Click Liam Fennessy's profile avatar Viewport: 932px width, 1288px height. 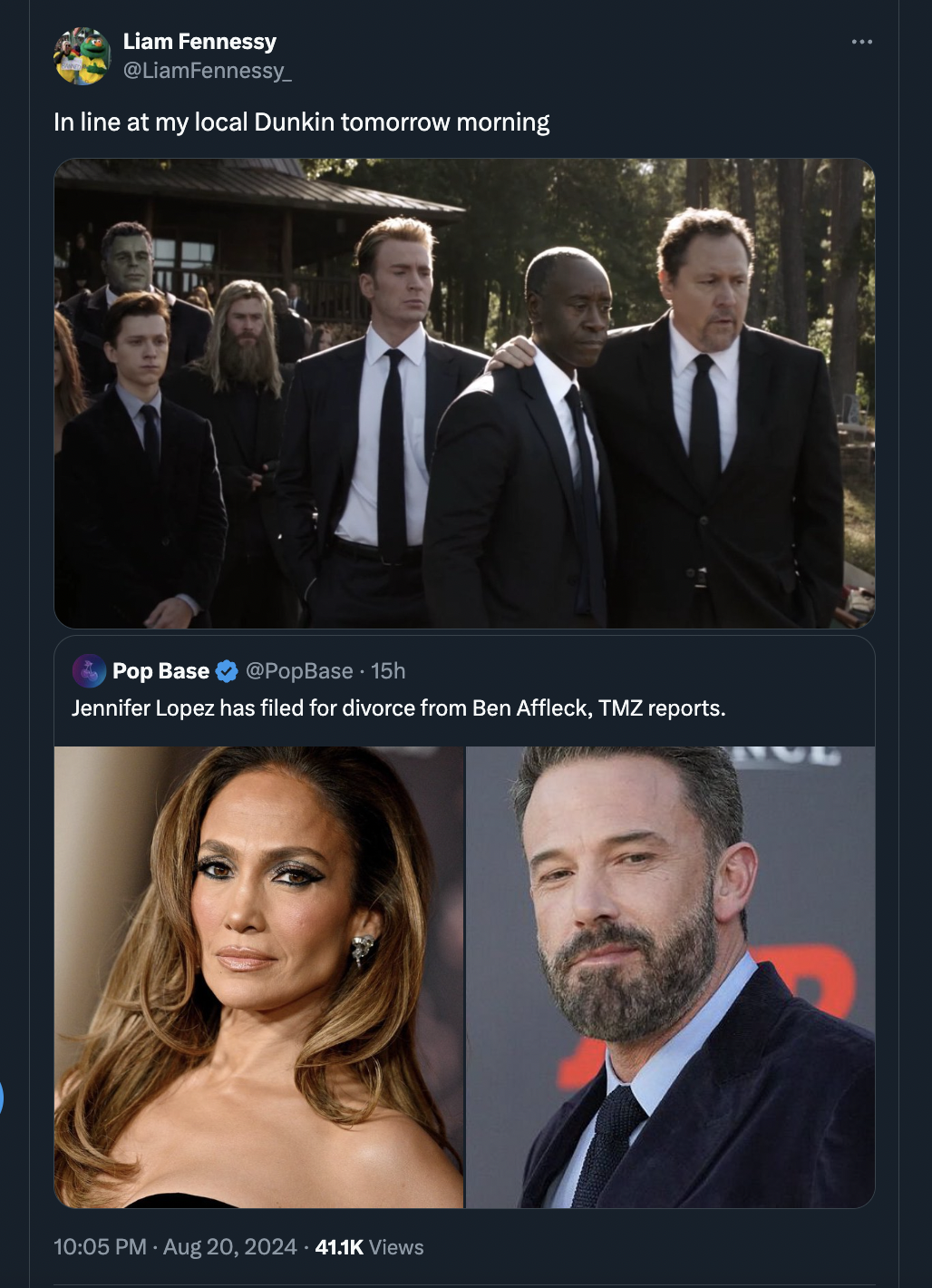[x=83, y=56]
